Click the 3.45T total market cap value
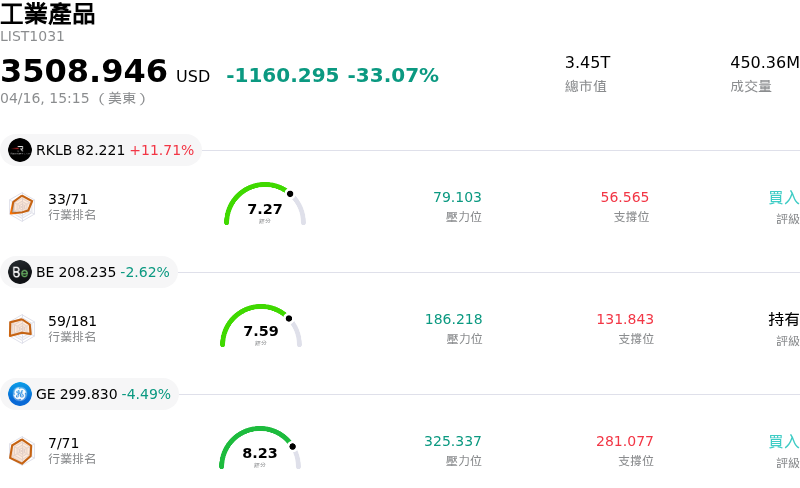This screenshot has width=800, height=488. pos(587,63)
